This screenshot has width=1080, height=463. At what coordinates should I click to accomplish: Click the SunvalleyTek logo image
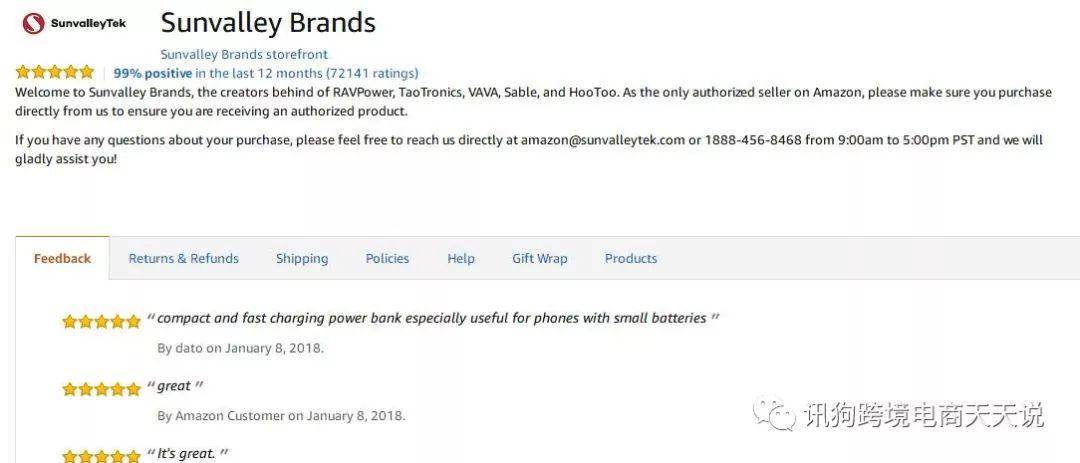[74, 24]
